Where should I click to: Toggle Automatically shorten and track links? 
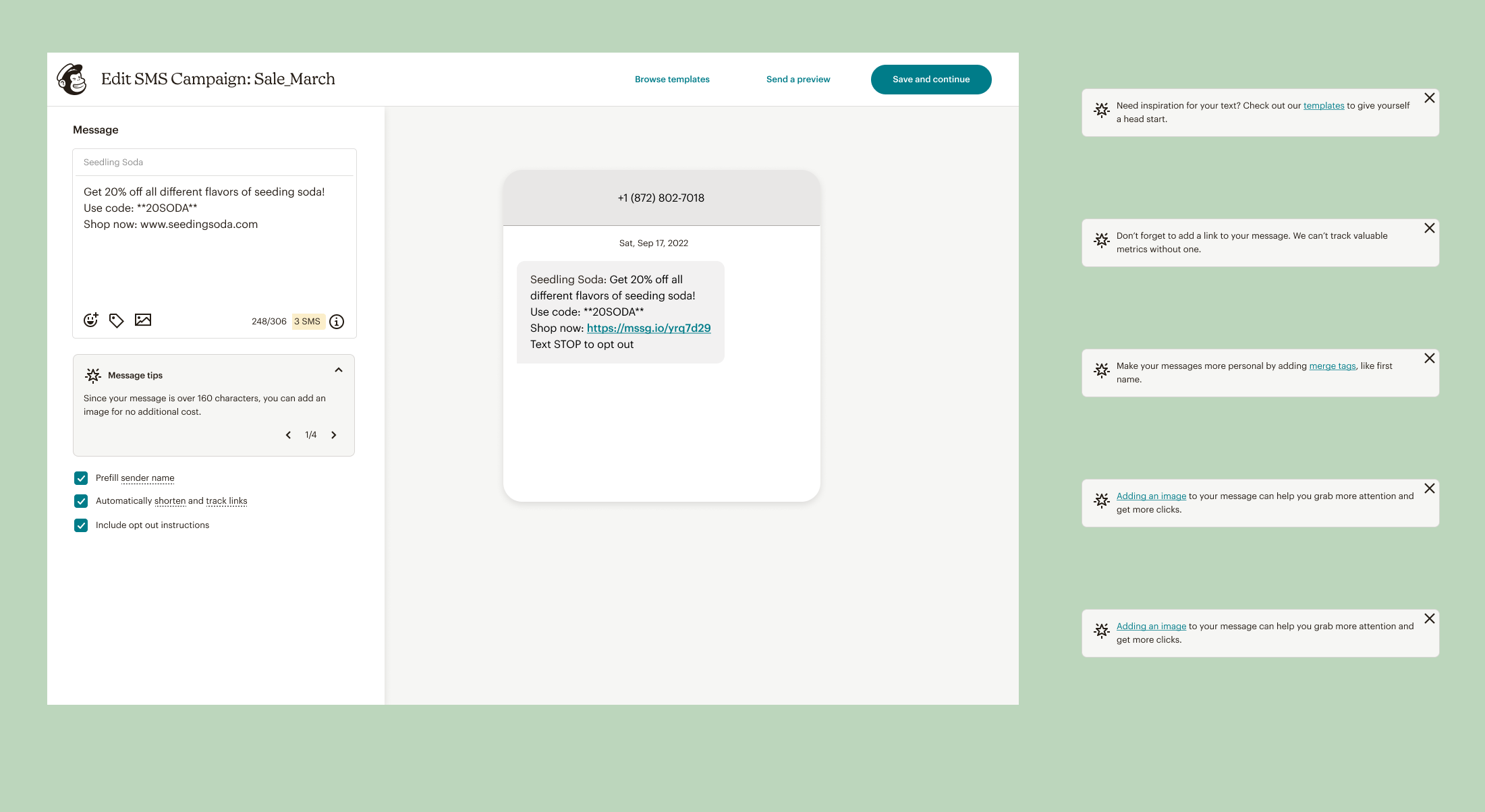click(81, 501)
